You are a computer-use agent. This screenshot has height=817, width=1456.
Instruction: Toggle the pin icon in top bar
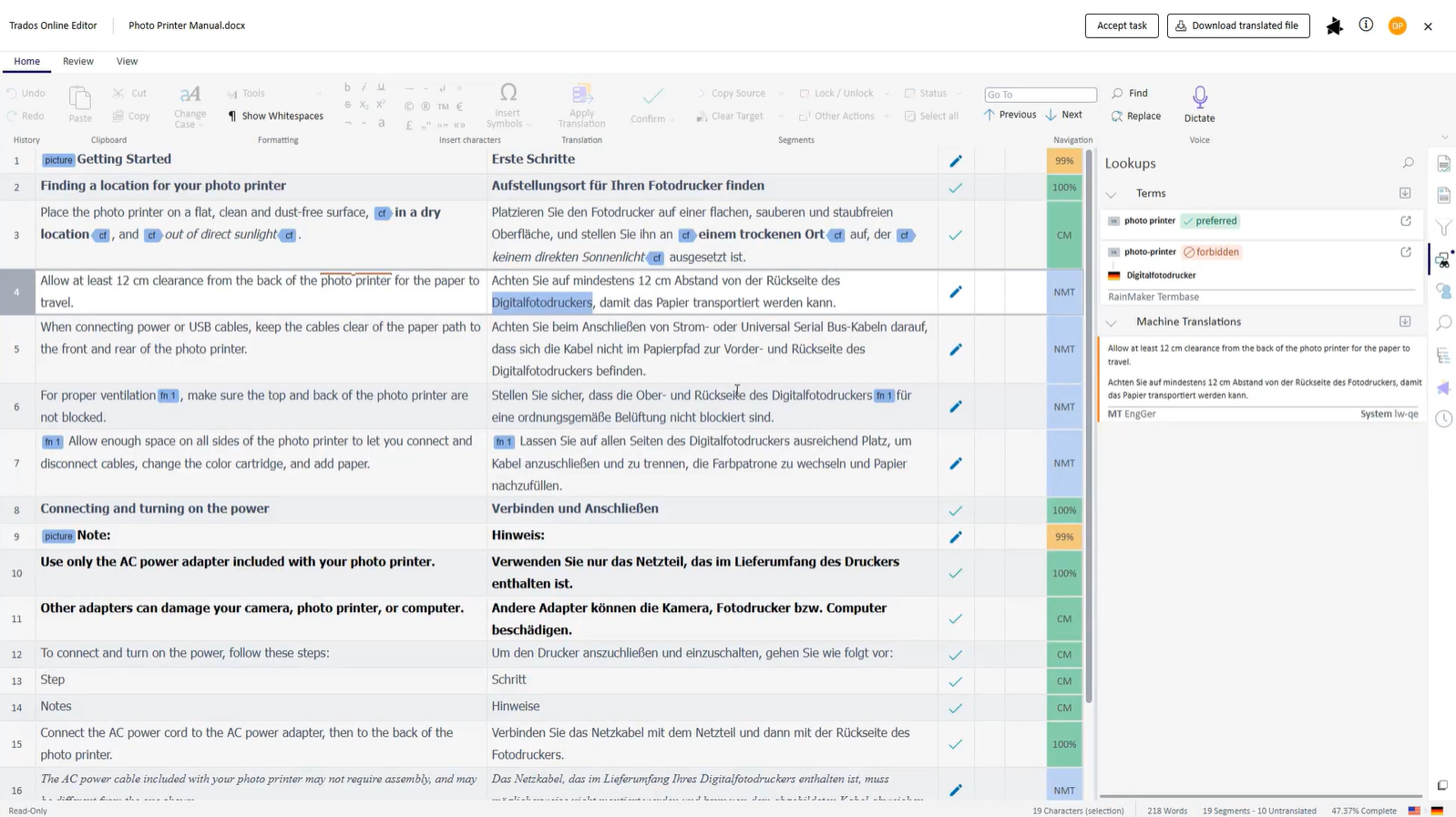point(1334,26)
